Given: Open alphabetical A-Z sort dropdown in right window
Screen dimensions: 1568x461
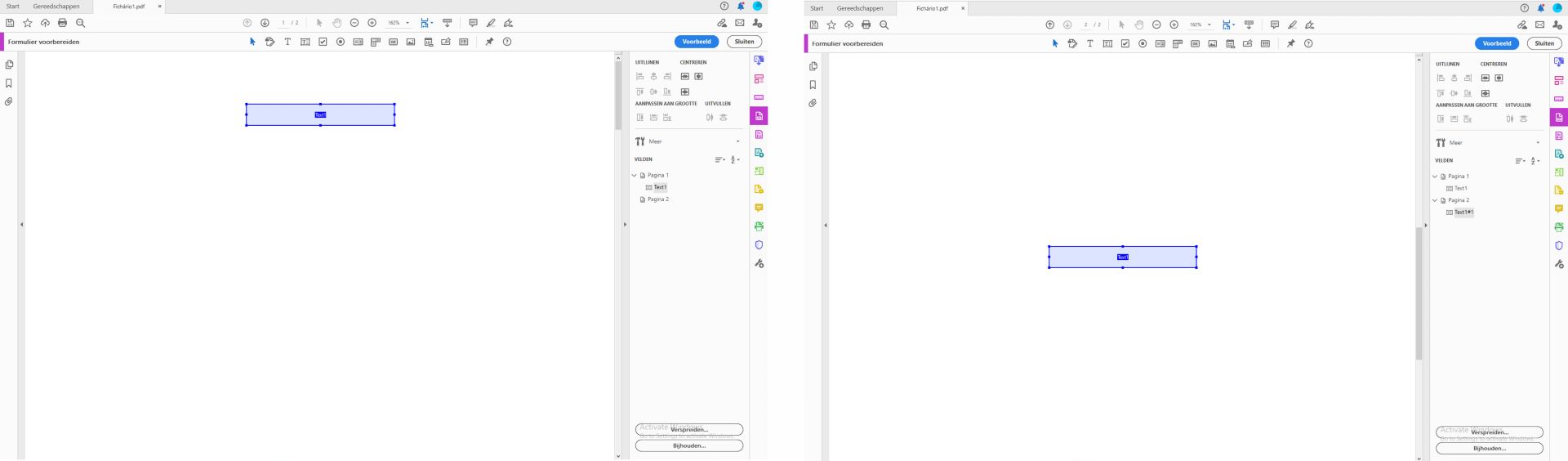Looking at the screenshot, I should click(1535, 161).
